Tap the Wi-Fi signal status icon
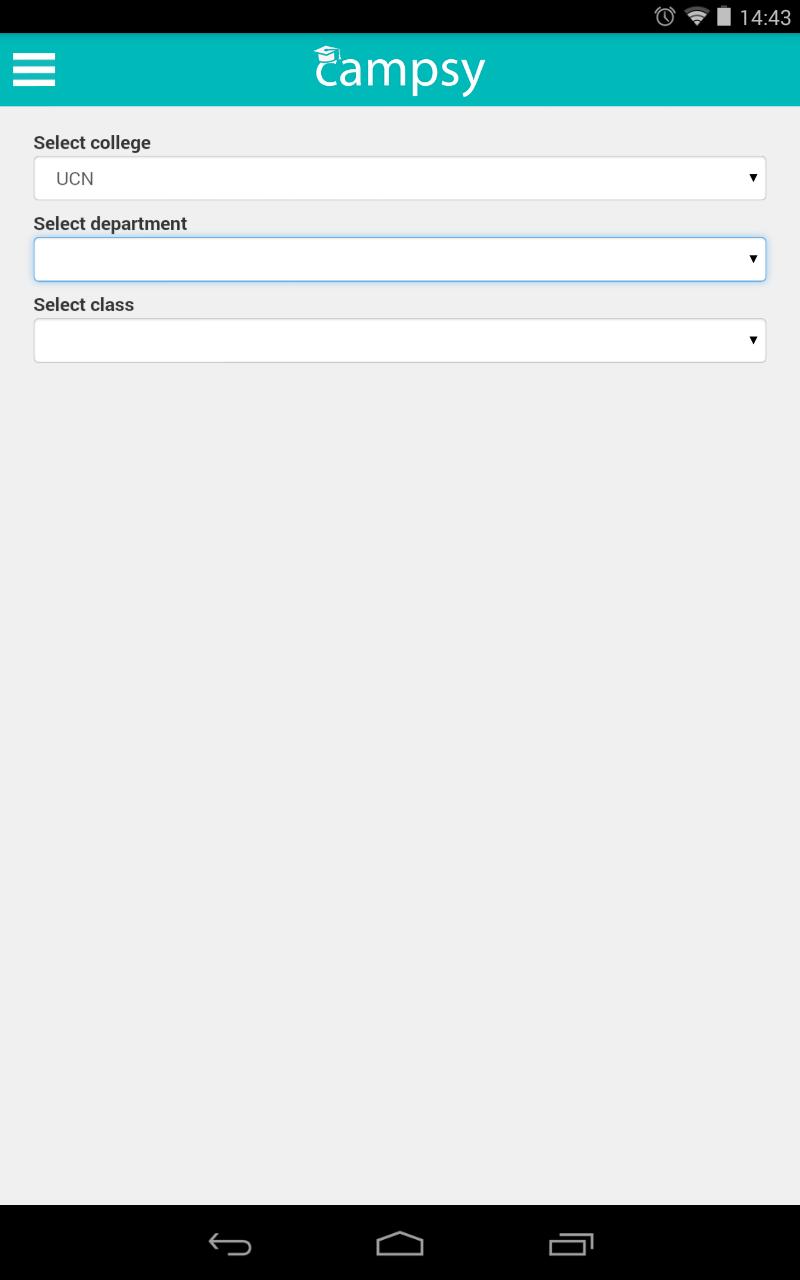Screen dimensions: 800x1280 coord(697,16)
